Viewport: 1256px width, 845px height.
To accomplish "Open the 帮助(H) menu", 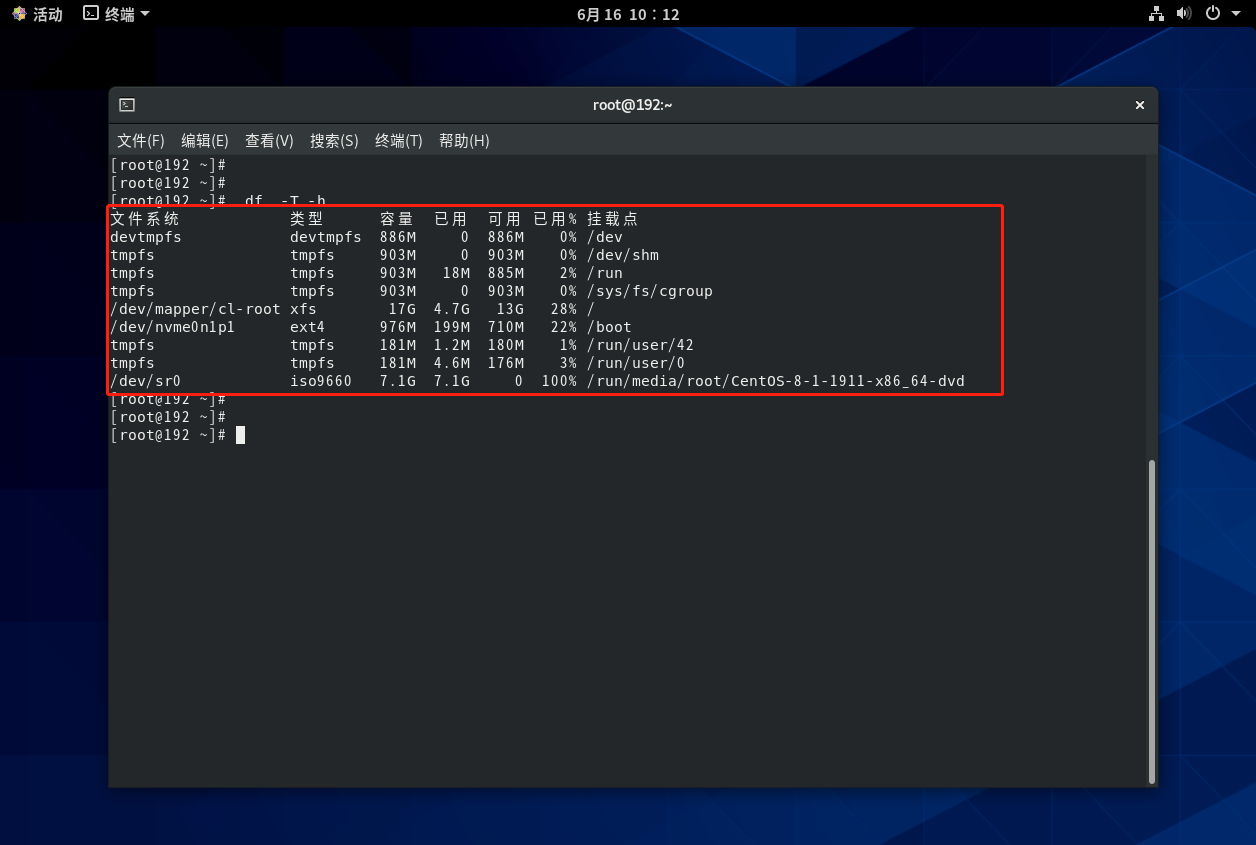I will tap(464, 141).
